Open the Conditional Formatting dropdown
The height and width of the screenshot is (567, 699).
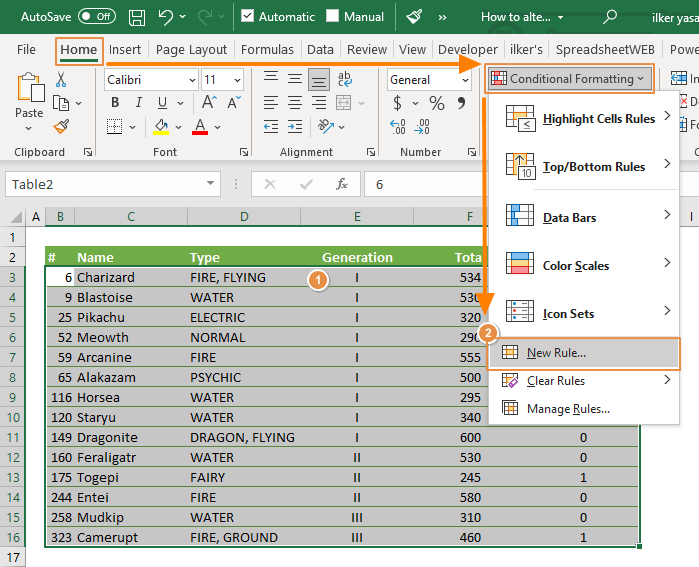tap(569, 79)
